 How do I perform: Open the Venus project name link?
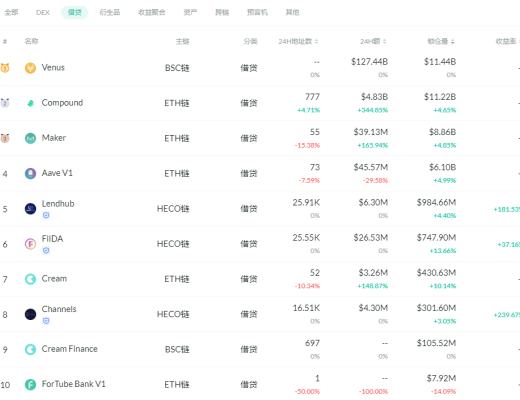tap(53, 68)
